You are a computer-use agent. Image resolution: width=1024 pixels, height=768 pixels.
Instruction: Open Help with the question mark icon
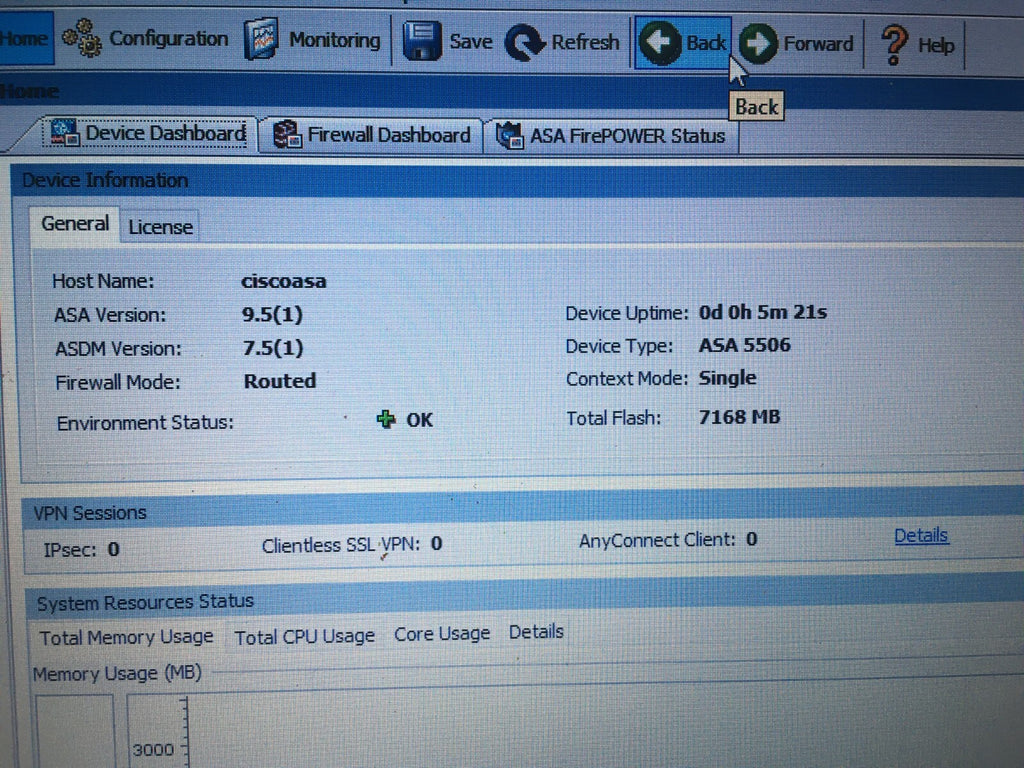pos(893,45)
